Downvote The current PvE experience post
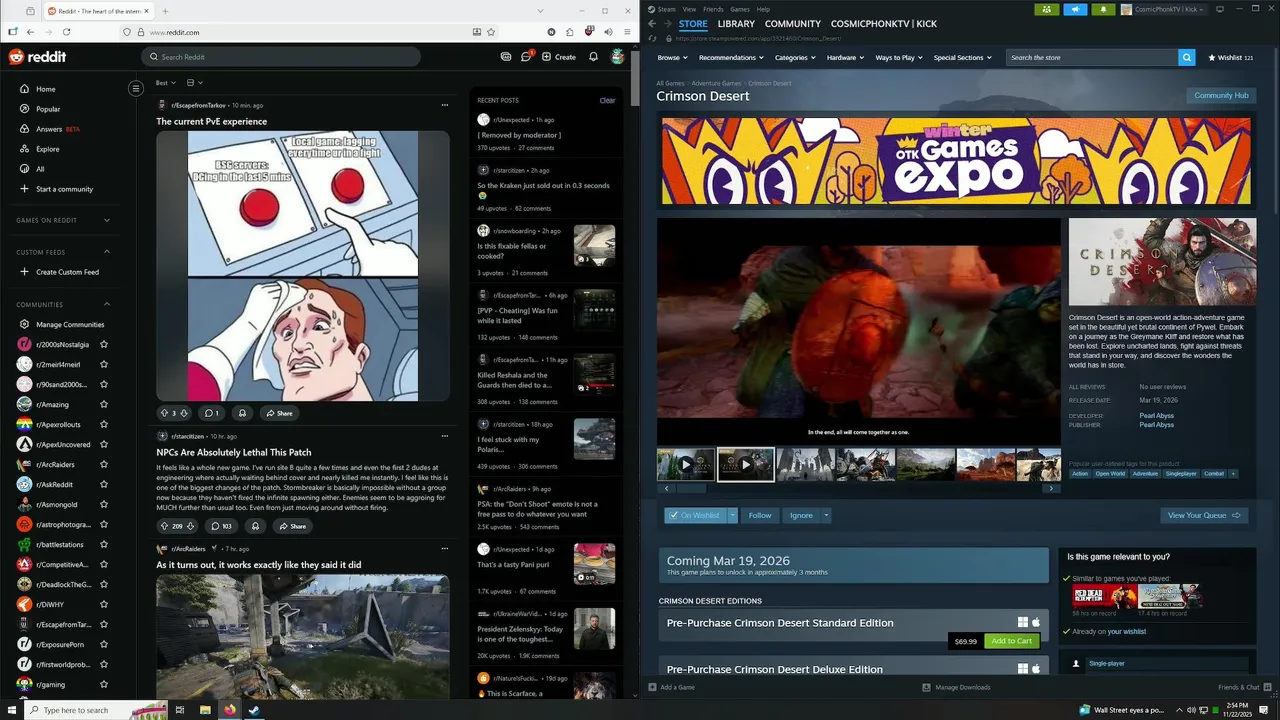 pos(184,413)
